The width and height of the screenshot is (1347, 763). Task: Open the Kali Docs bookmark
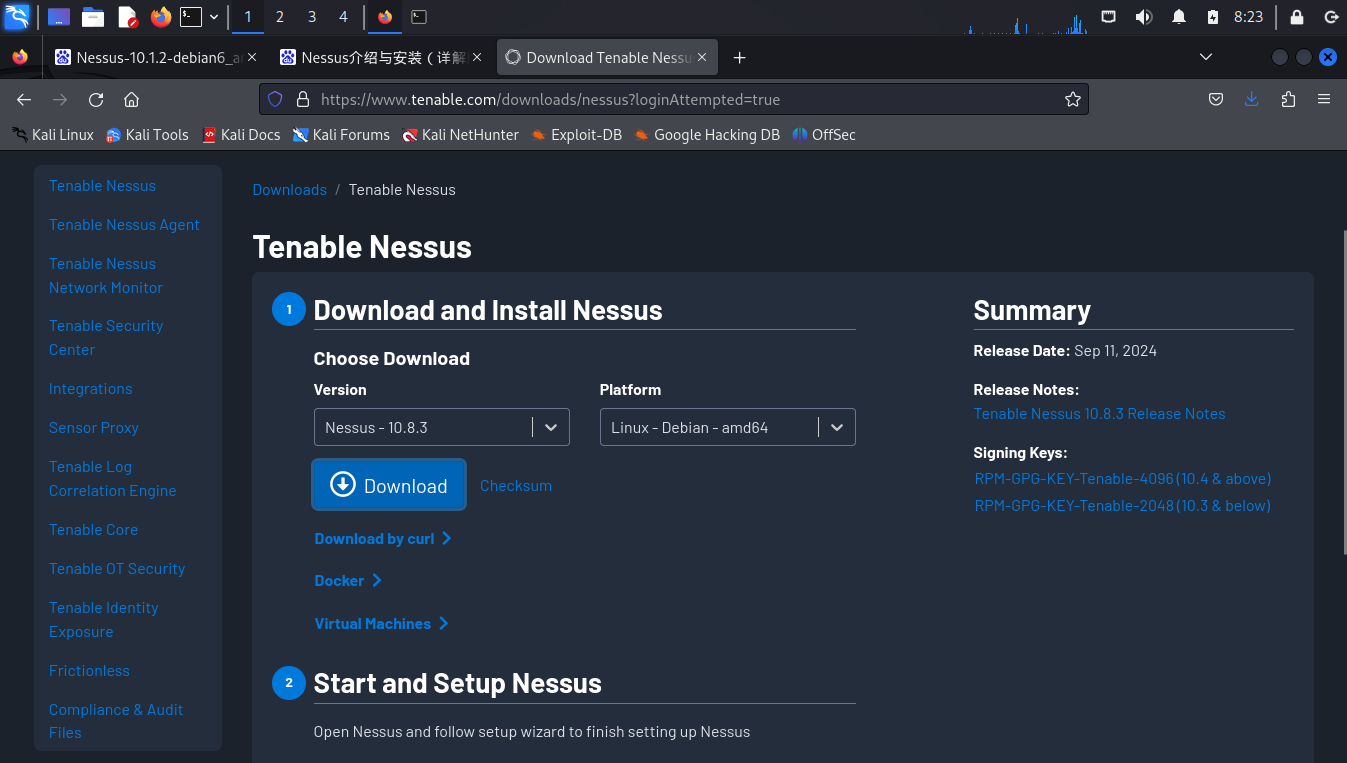point(241,134)
